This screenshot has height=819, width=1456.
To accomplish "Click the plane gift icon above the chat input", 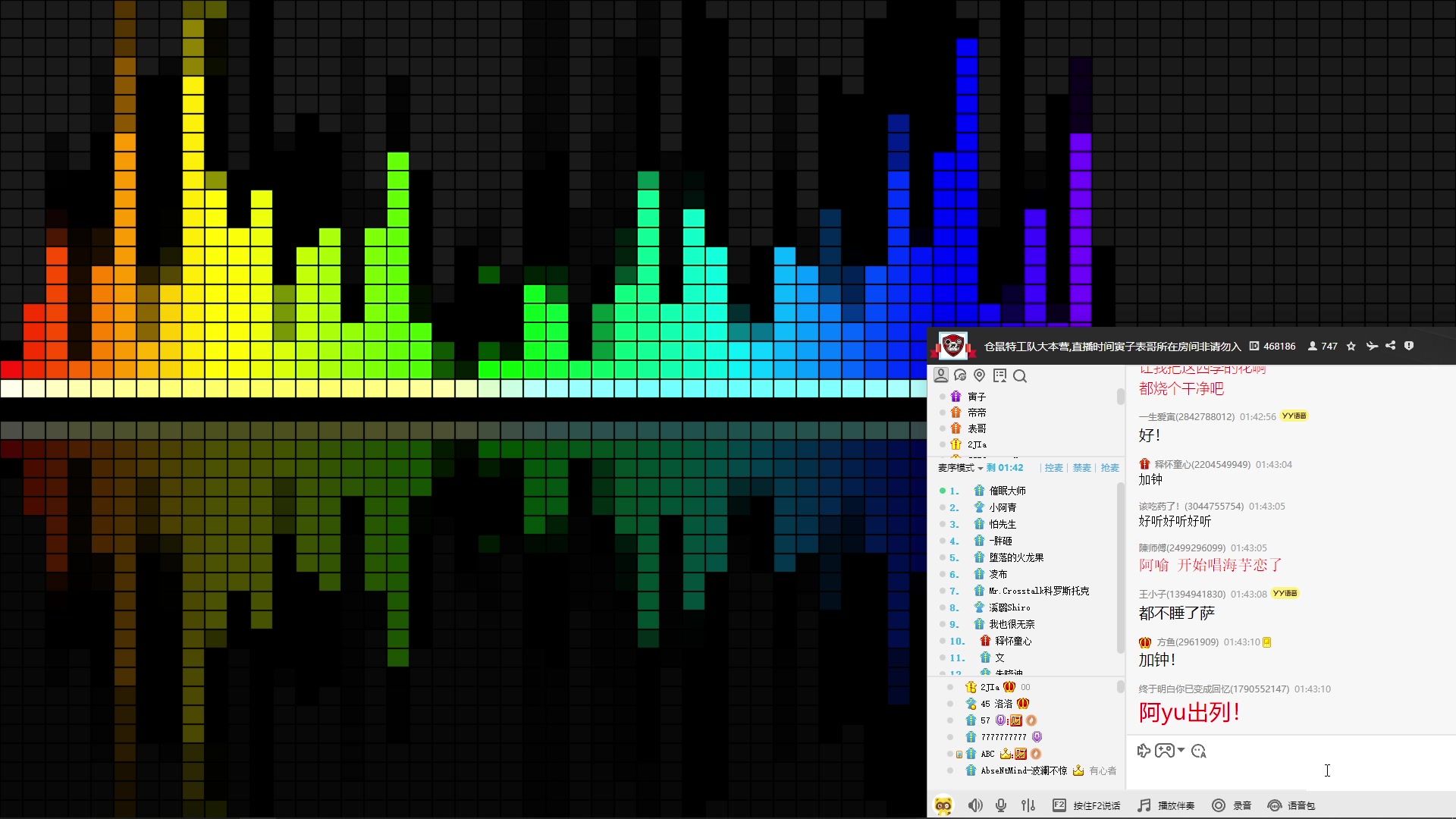I will [x=1144, y=751].
